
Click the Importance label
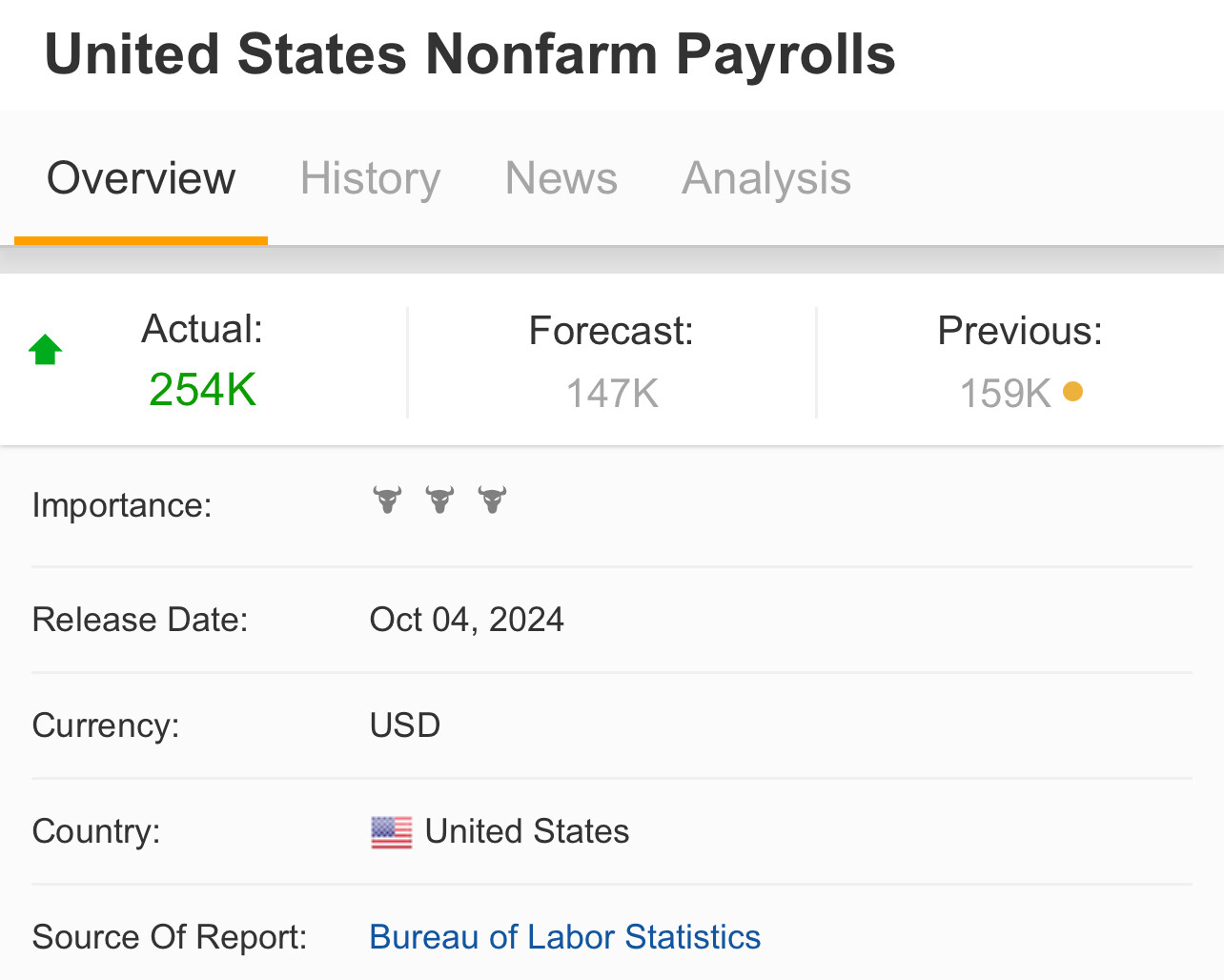[122, 505]
